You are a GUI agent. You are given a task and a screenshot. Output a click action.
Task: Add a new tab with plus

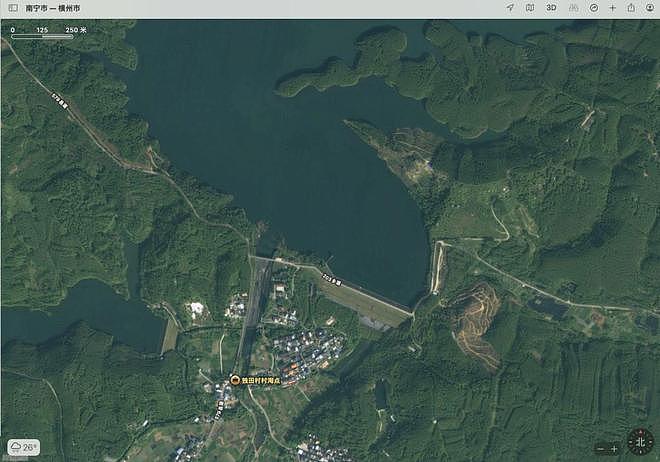(612, 8)
